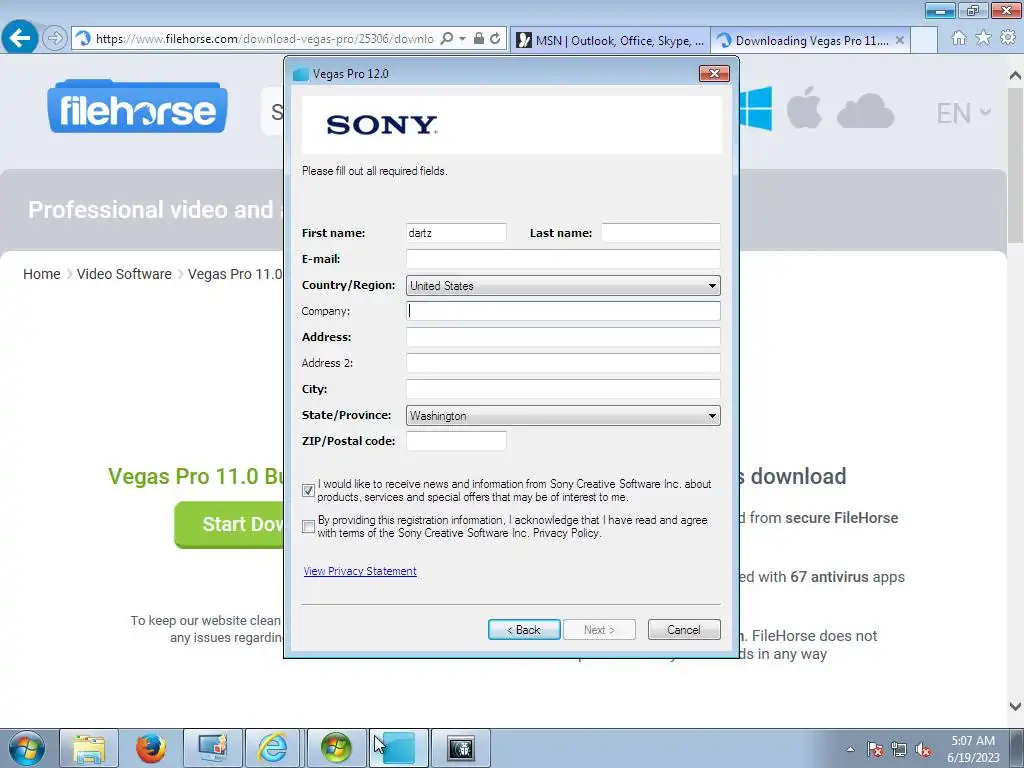Click the Company input field
1024x768 pixels.
[563, 311]
